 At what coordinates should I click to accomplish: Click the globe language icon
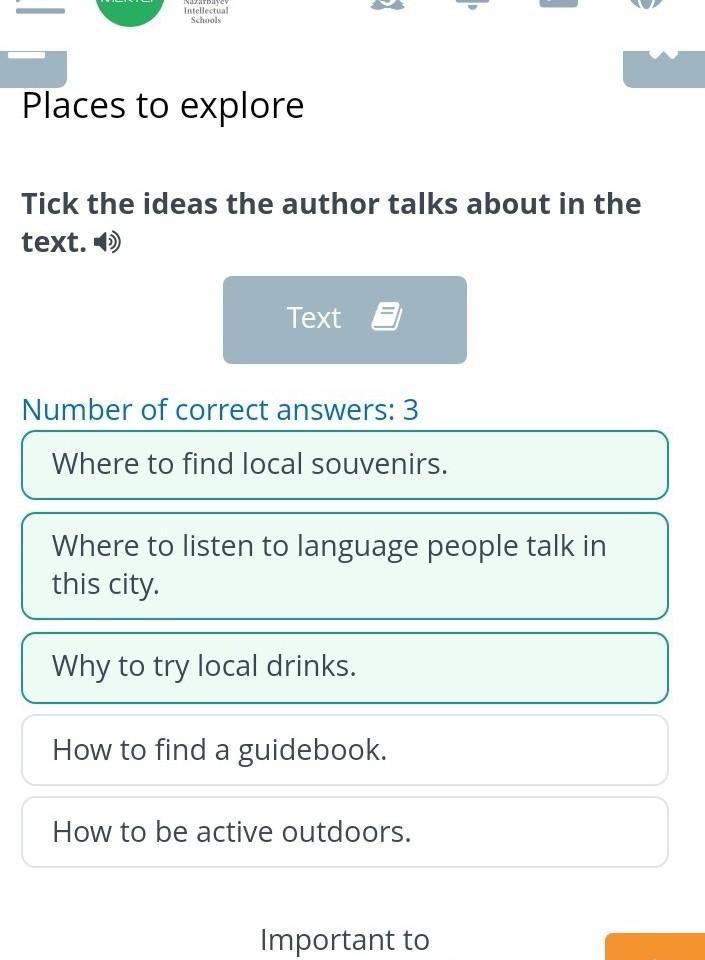(x=646, y=5)
